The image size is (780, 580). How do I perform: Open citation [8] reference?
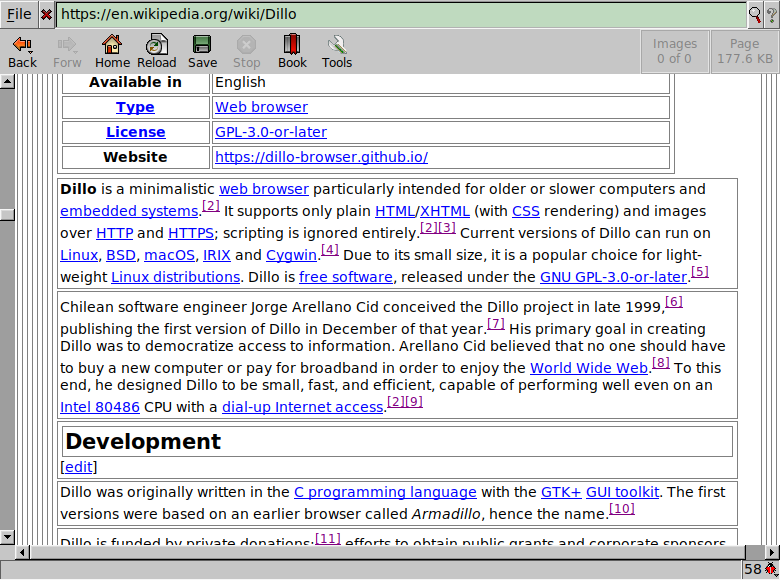coord(661,362)
